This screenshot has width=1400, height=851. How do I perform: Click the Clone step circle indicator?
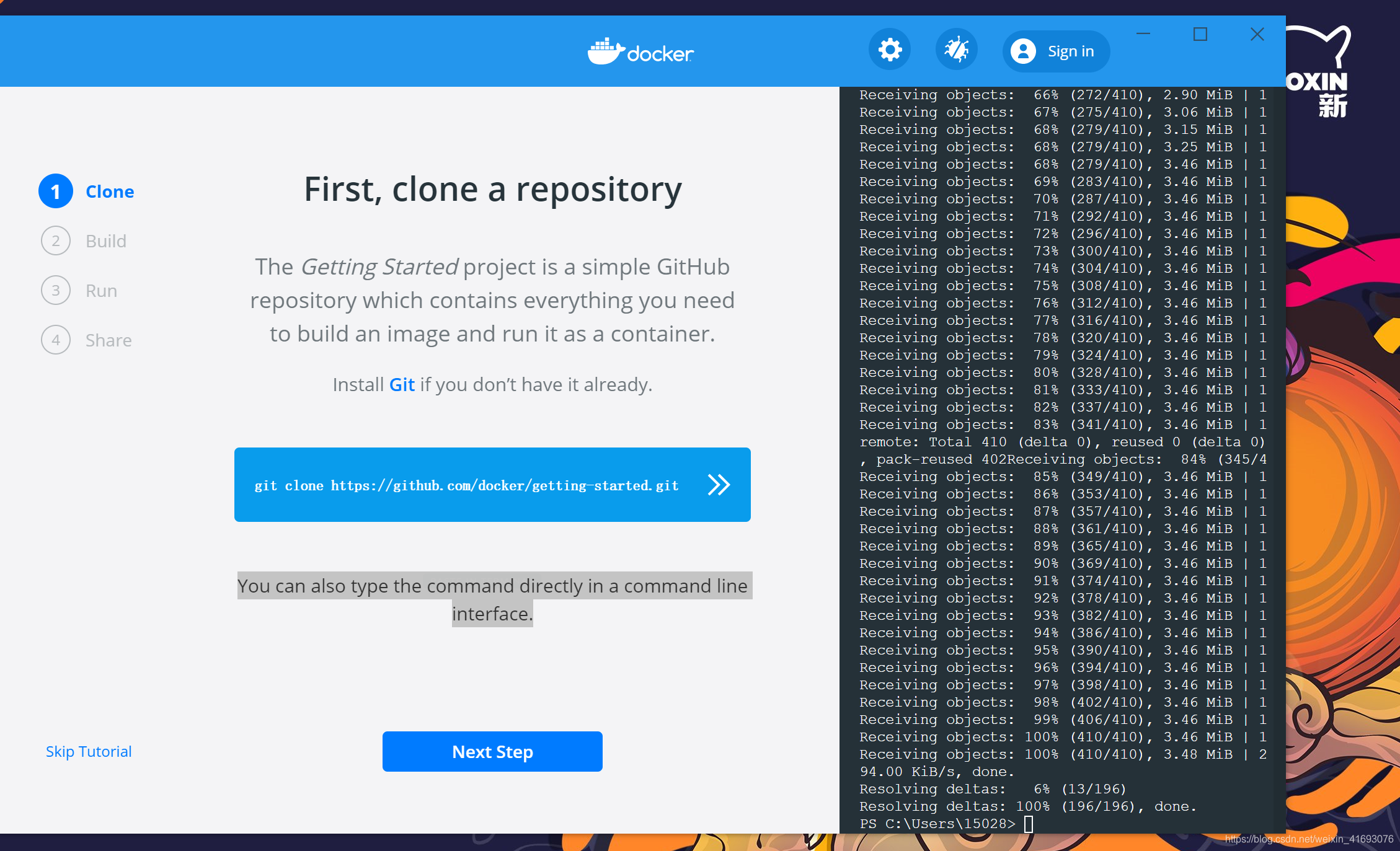[x=56, y=192]
